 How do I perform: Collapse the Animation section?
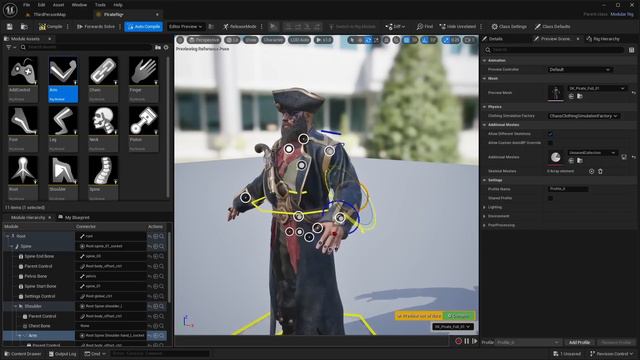(484, 60)
